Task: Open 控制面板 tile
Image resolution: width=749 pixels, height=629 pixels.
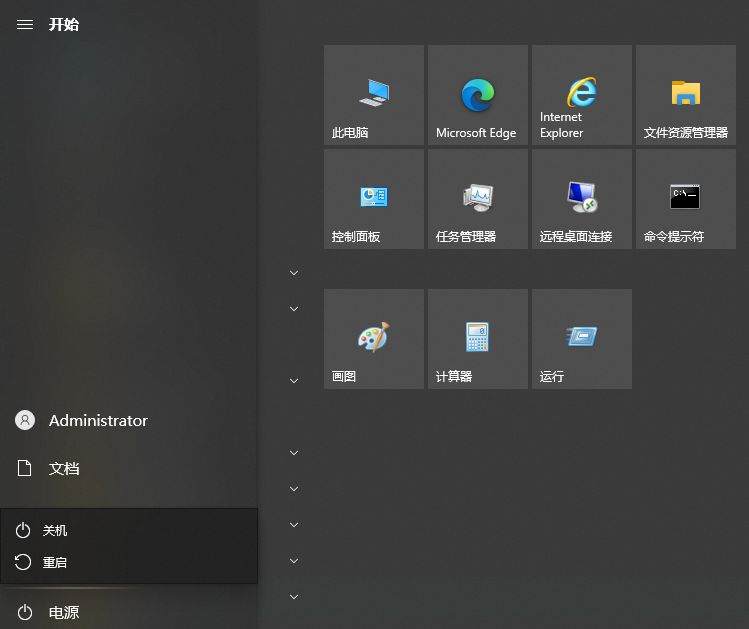Action: [374, 199]
